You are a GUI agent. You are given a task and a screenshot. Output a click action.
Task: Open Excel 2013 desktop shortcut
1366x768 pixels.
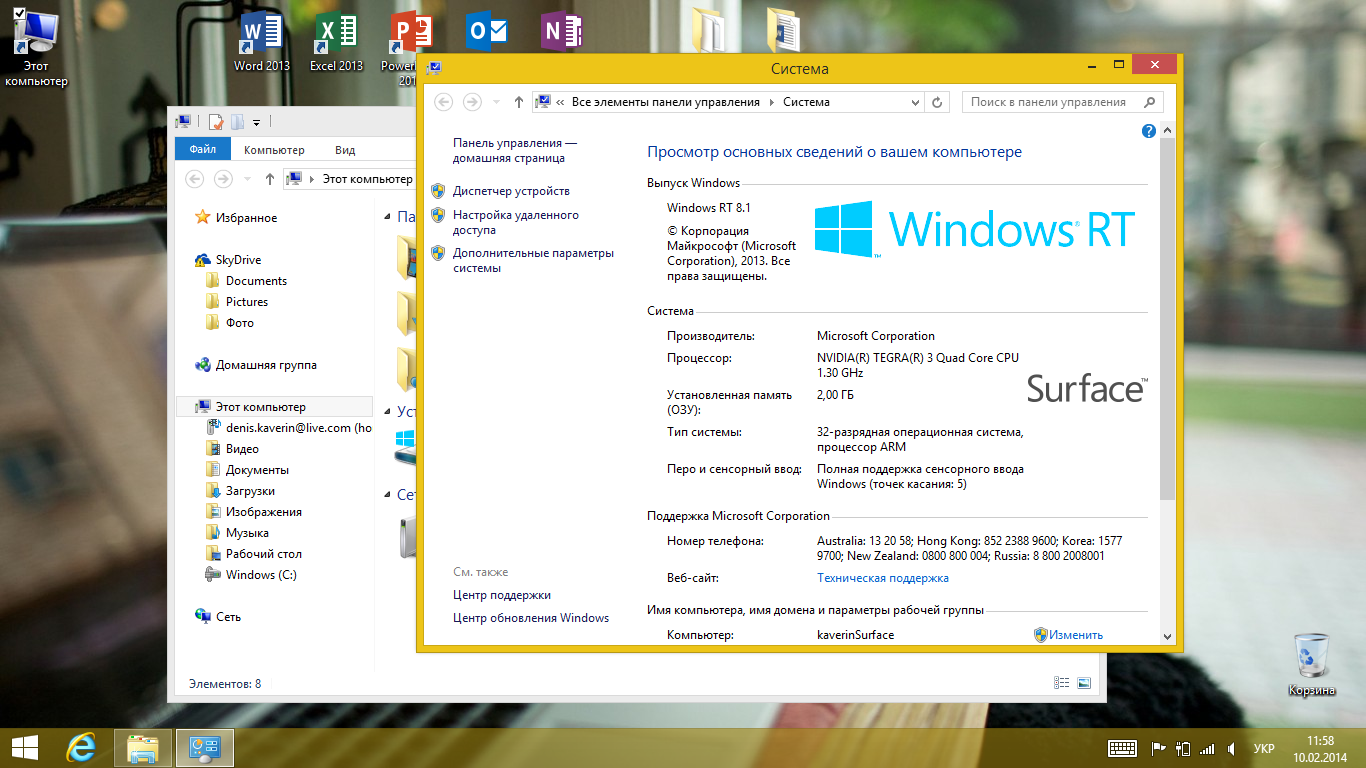(336, 41)
